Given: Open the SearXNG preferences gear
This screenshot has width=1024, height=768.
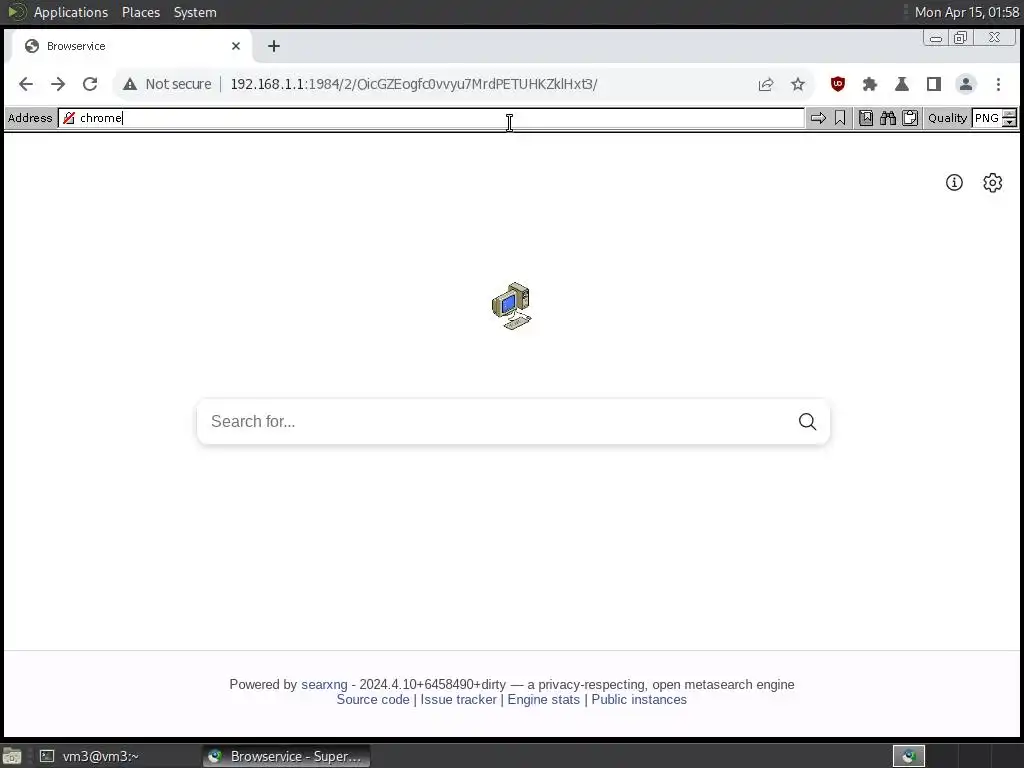Looking at the screenshot, I should click(x=992, y=182).
